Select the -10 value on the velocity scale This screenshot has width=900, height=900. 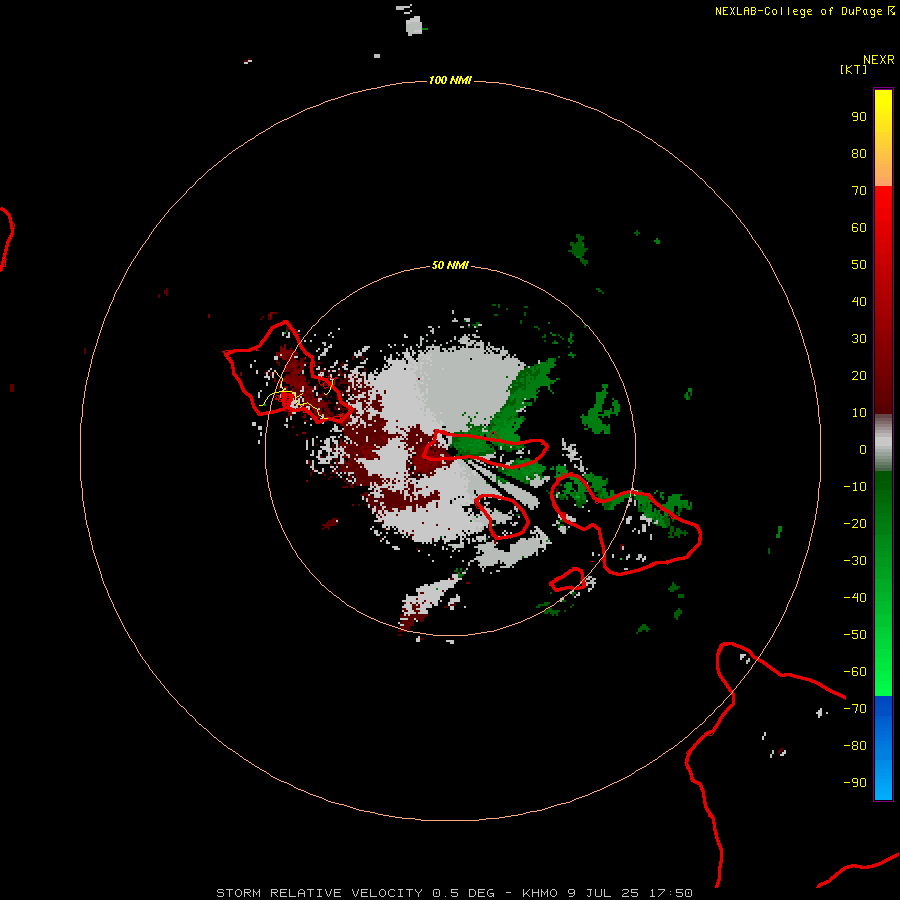(855, 487)
